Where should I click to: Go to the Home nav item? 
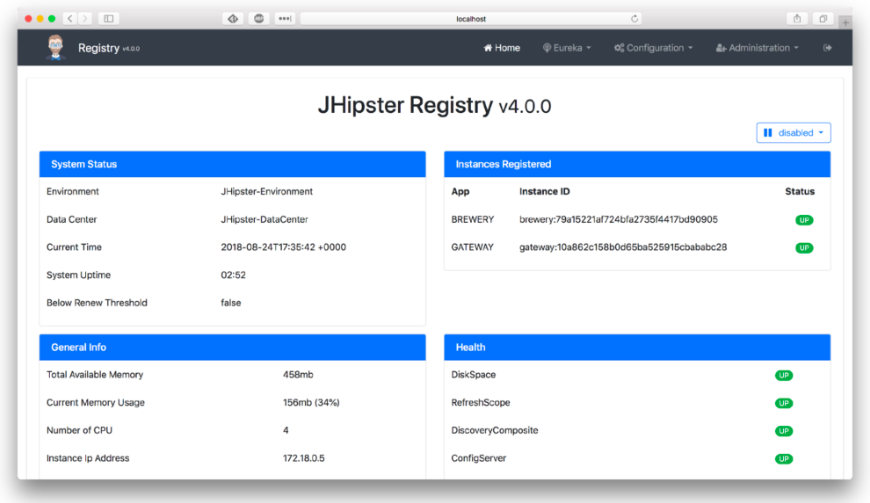click(x=502, y=48)
